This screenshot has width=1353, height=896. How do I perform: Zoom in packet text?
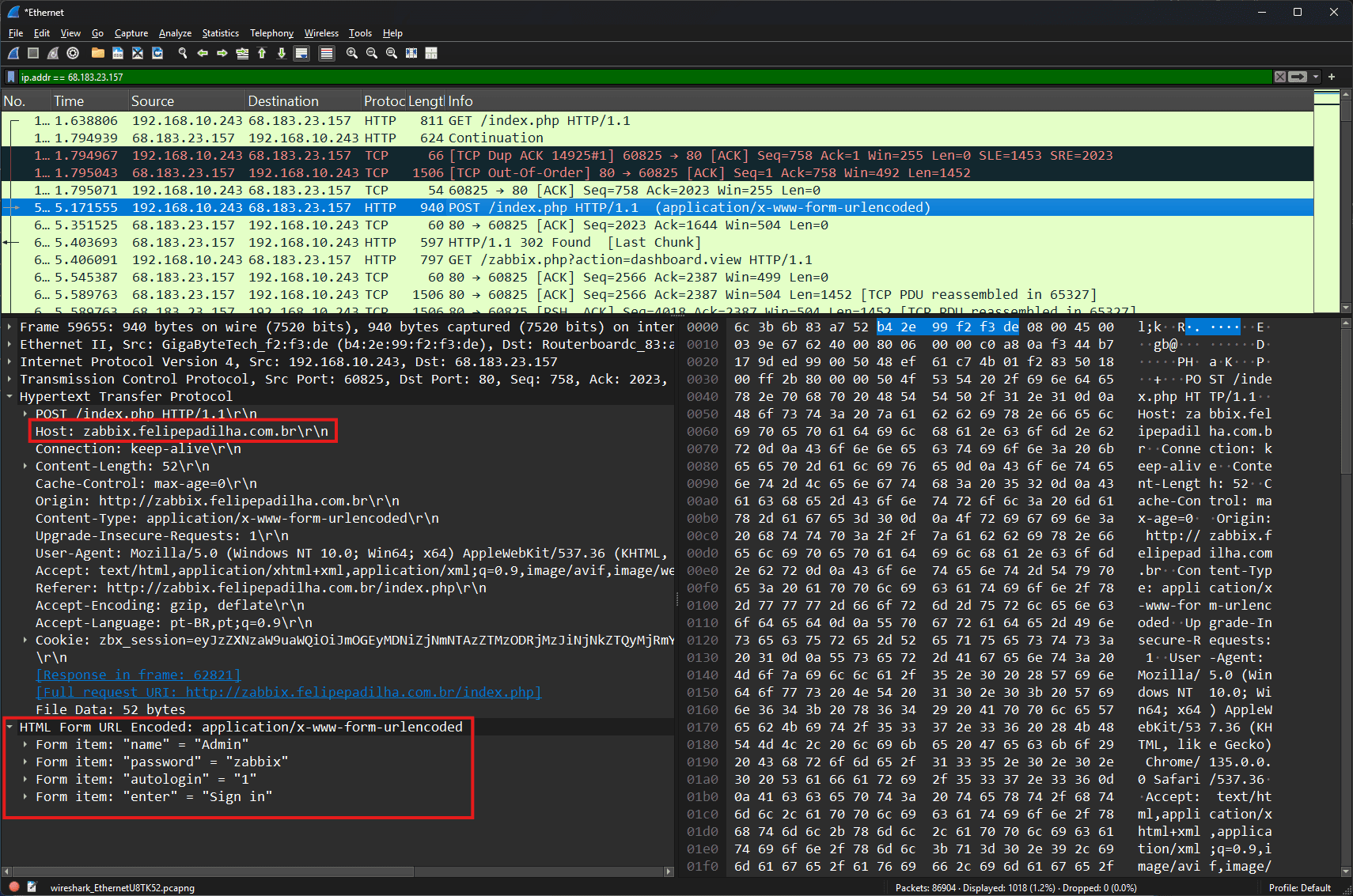352,53
